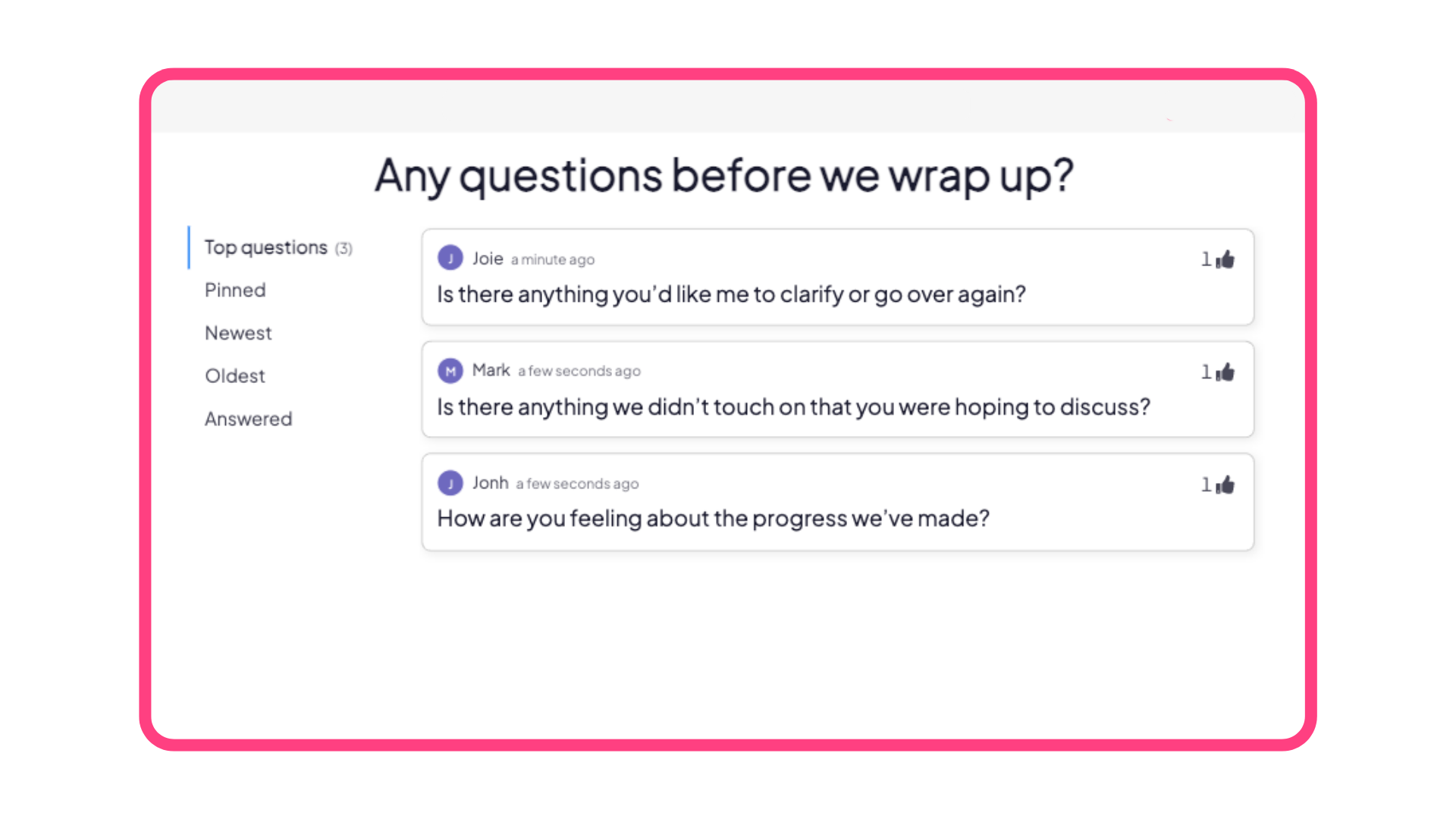1456x819 pixels.
Task: Click the name Mark on second question
Action: coord(491,370)
